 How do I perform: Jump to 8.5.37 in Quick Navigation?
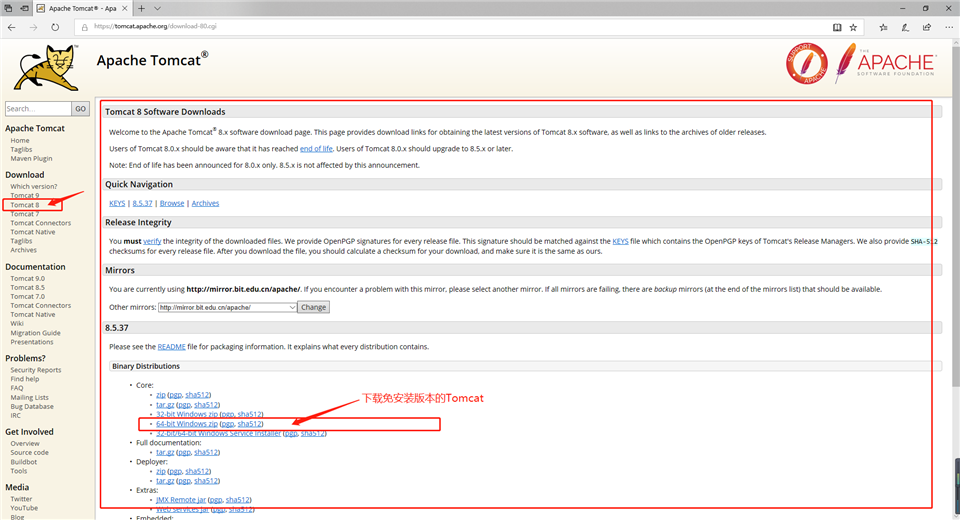[x=142, y=203]
